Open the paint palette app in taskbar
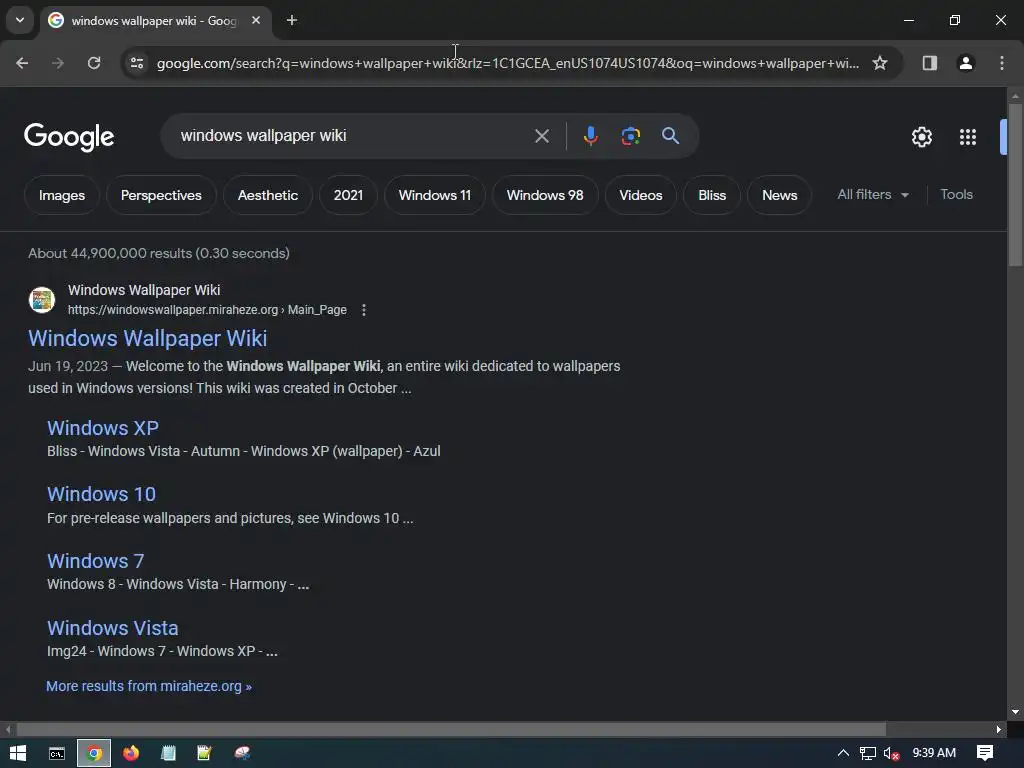The image size is (1024, 768). point(242,753)
